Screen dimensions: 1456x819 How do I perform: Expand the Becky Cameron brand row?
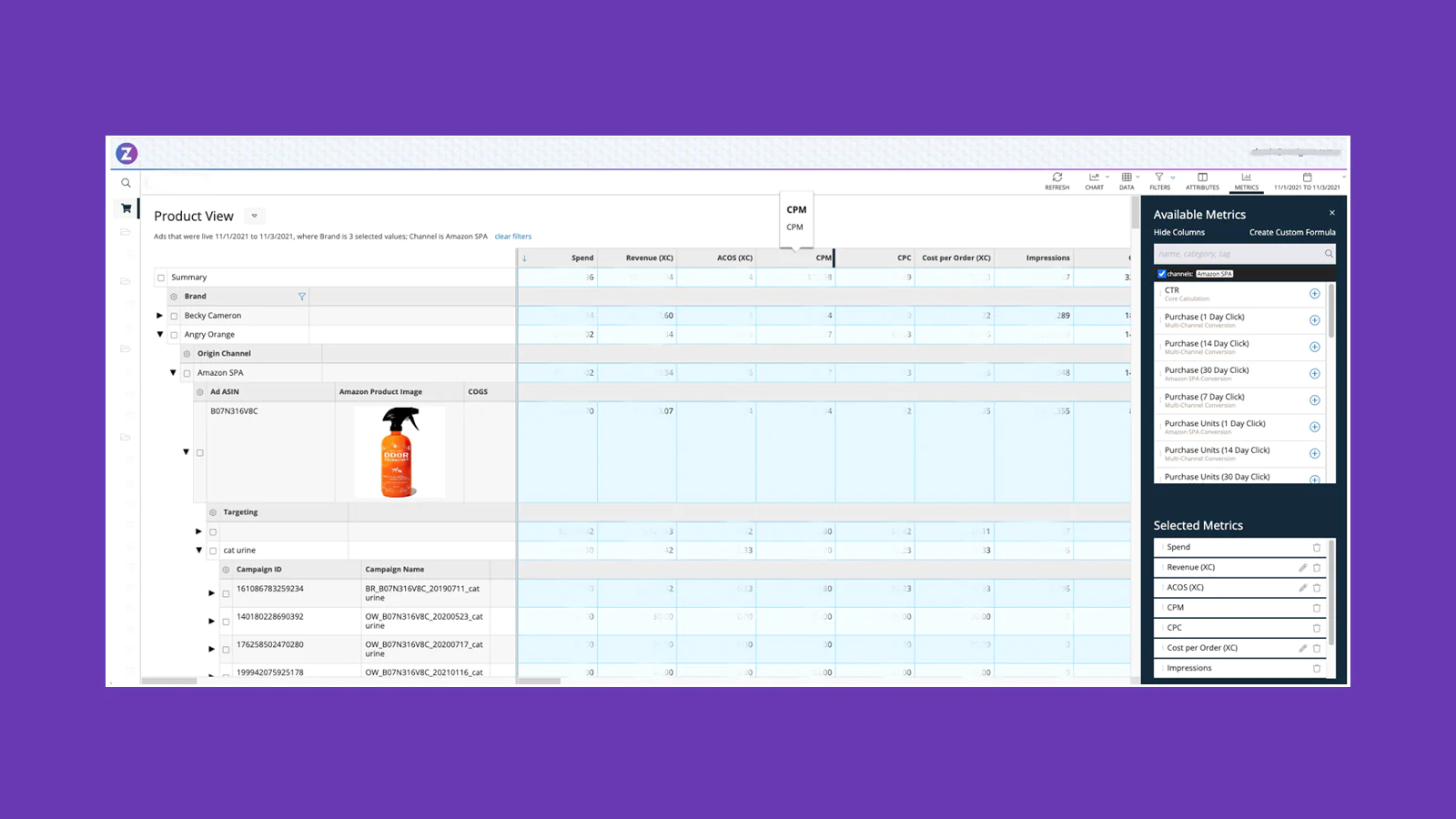(160, 316)
